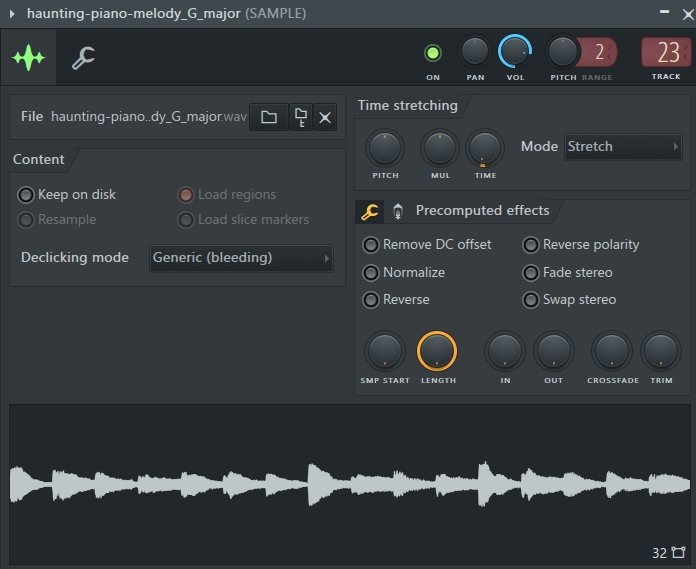Click the sample waveform preview

click(x=350, y=484)
